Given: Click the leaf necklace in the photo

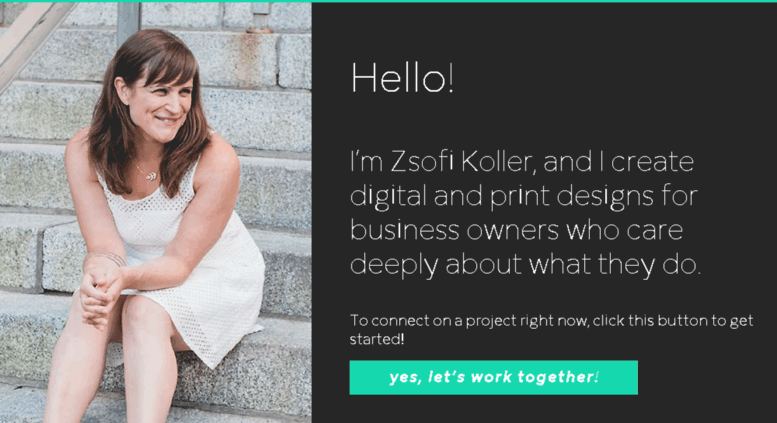Looking at the screenshot, I should pos(148,174).
